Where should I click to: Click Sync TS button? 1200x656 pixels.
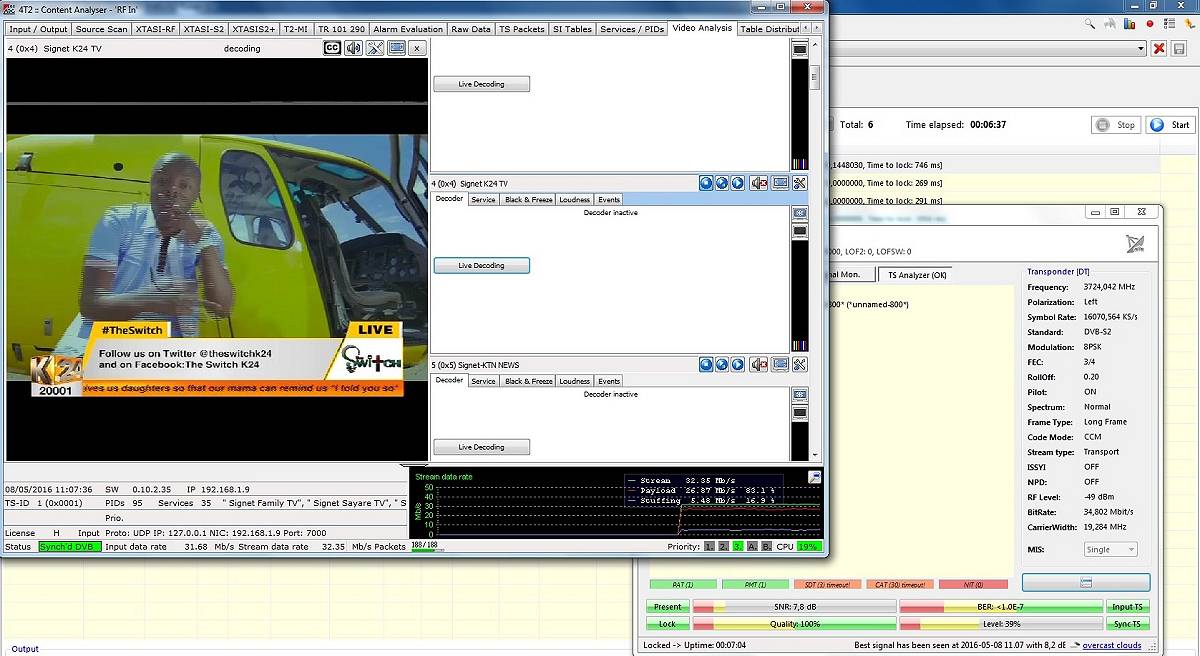(x=1129, y=624)
